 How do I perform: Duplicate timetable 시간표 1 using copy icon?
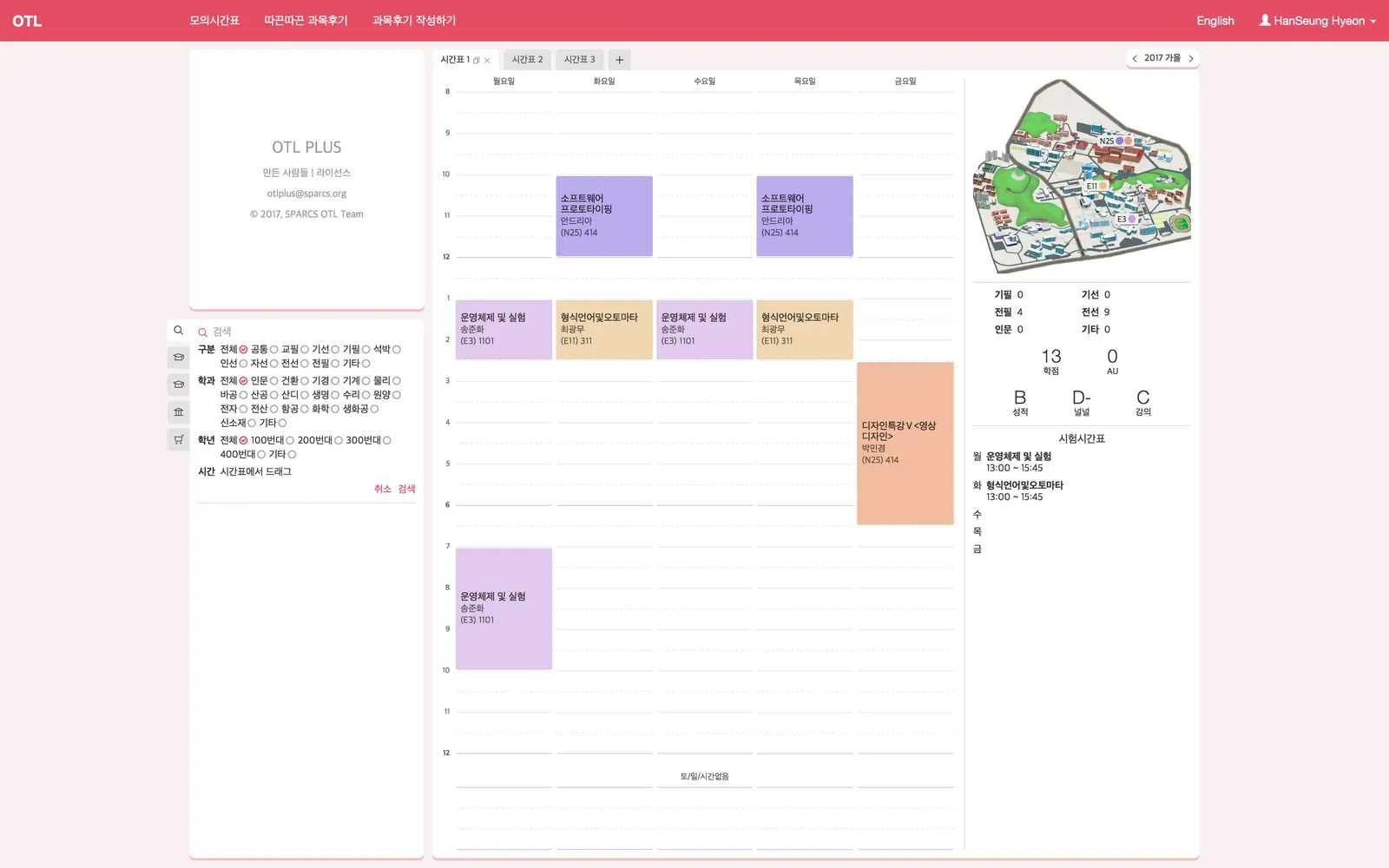[476, 60]
